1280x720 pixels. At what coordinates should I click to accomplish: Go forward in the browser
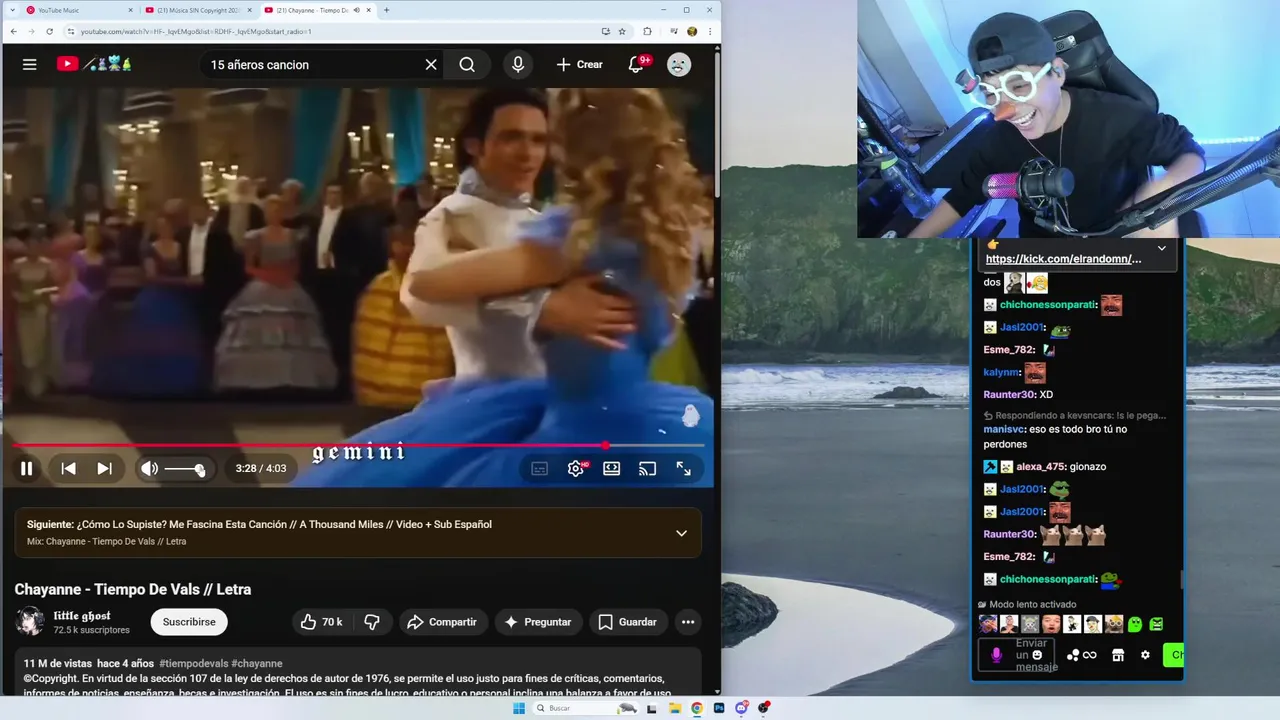pyautogui.click(x=33, y=31)
